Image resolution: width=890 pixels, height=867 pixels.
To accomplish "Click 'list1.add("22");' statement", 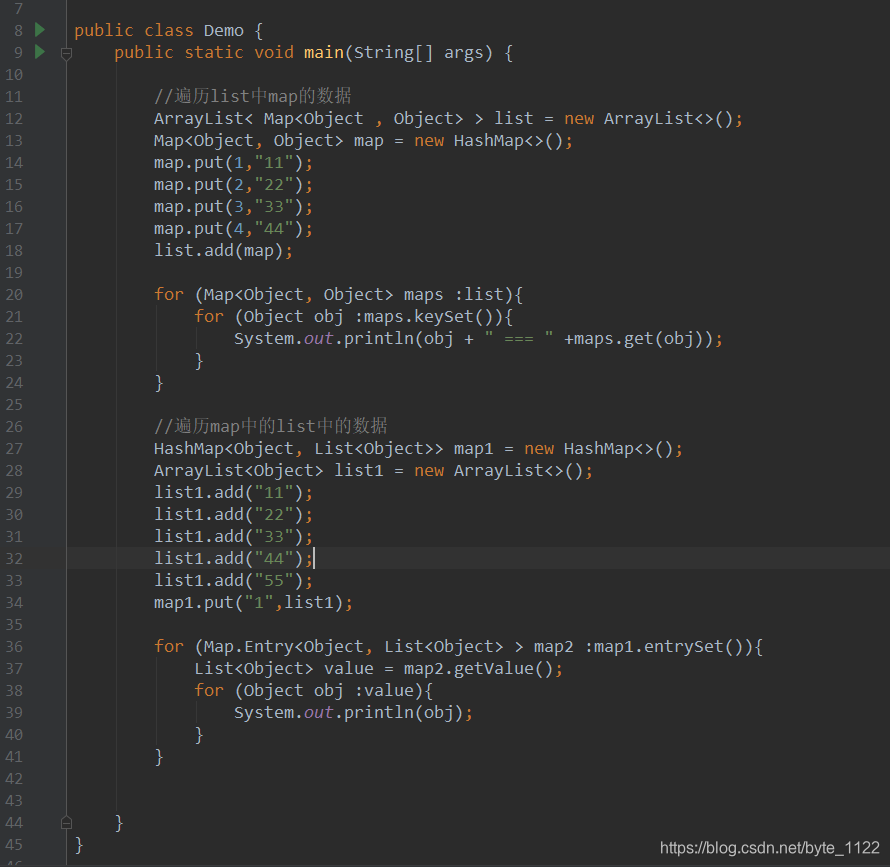I will click(x=233, y=515).
